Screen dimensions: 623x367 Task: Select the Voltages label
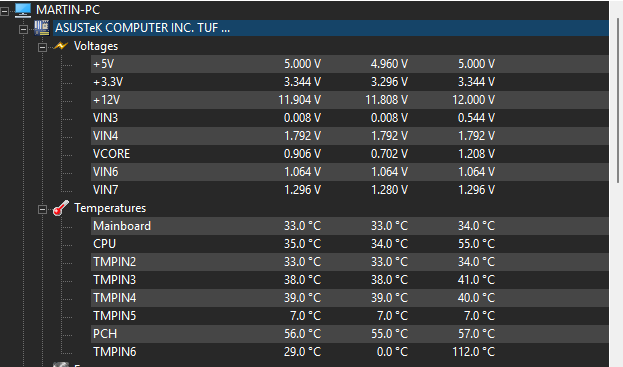pyautogui.click(x=96, y=46)
